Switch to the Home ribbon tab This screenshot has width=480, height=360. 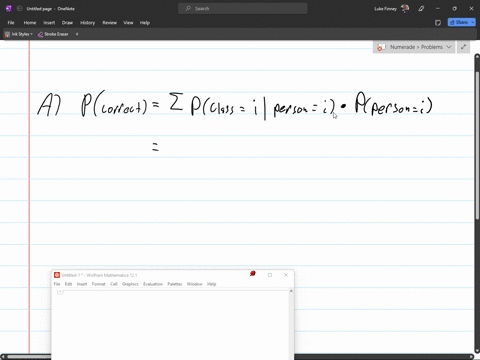click(x=30, y=23)
